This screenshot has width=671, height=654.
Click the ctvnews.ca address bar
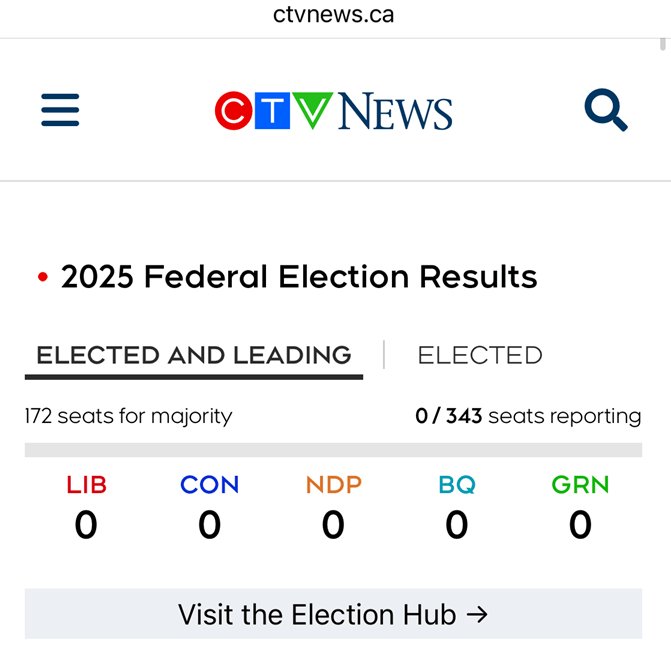pyautogui.click(x=334, y=15)
